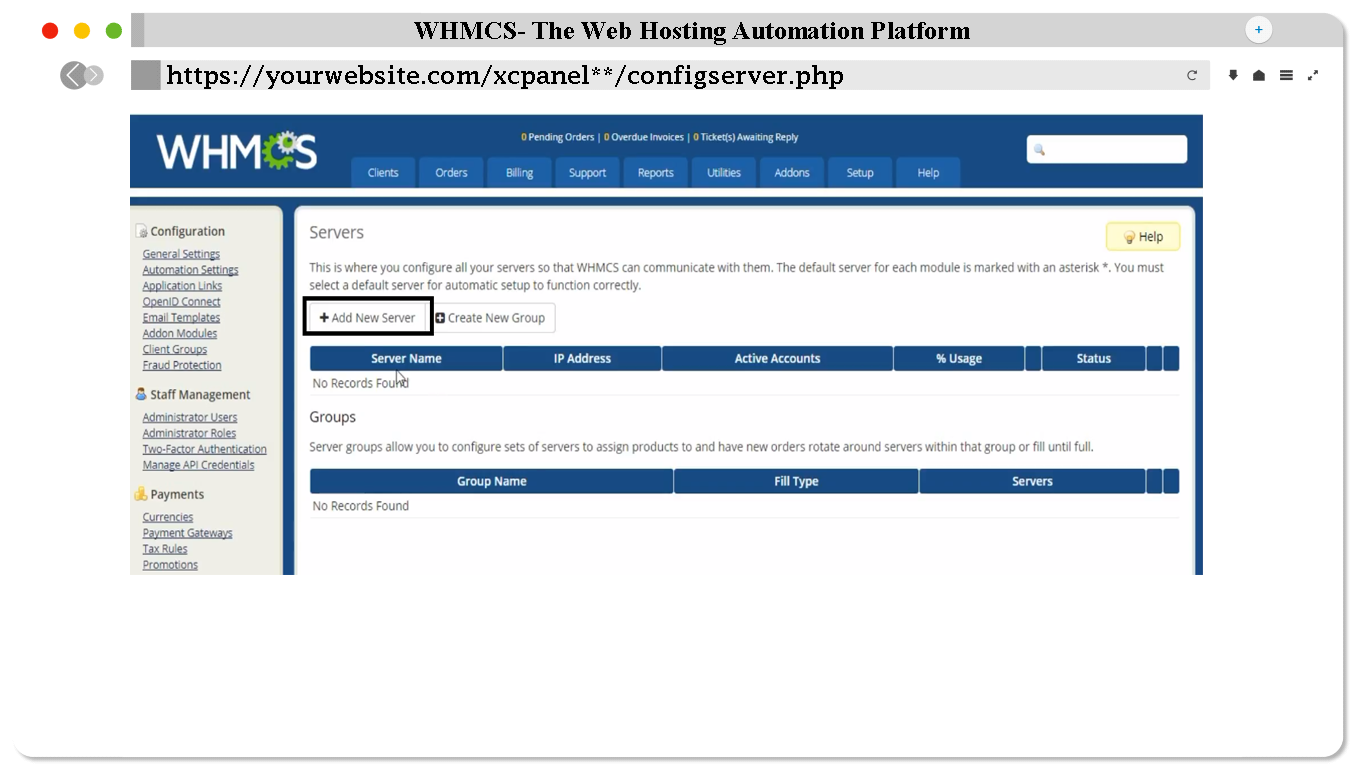
Task: Open a new tab with plus button
Action: click(1258, 30)
